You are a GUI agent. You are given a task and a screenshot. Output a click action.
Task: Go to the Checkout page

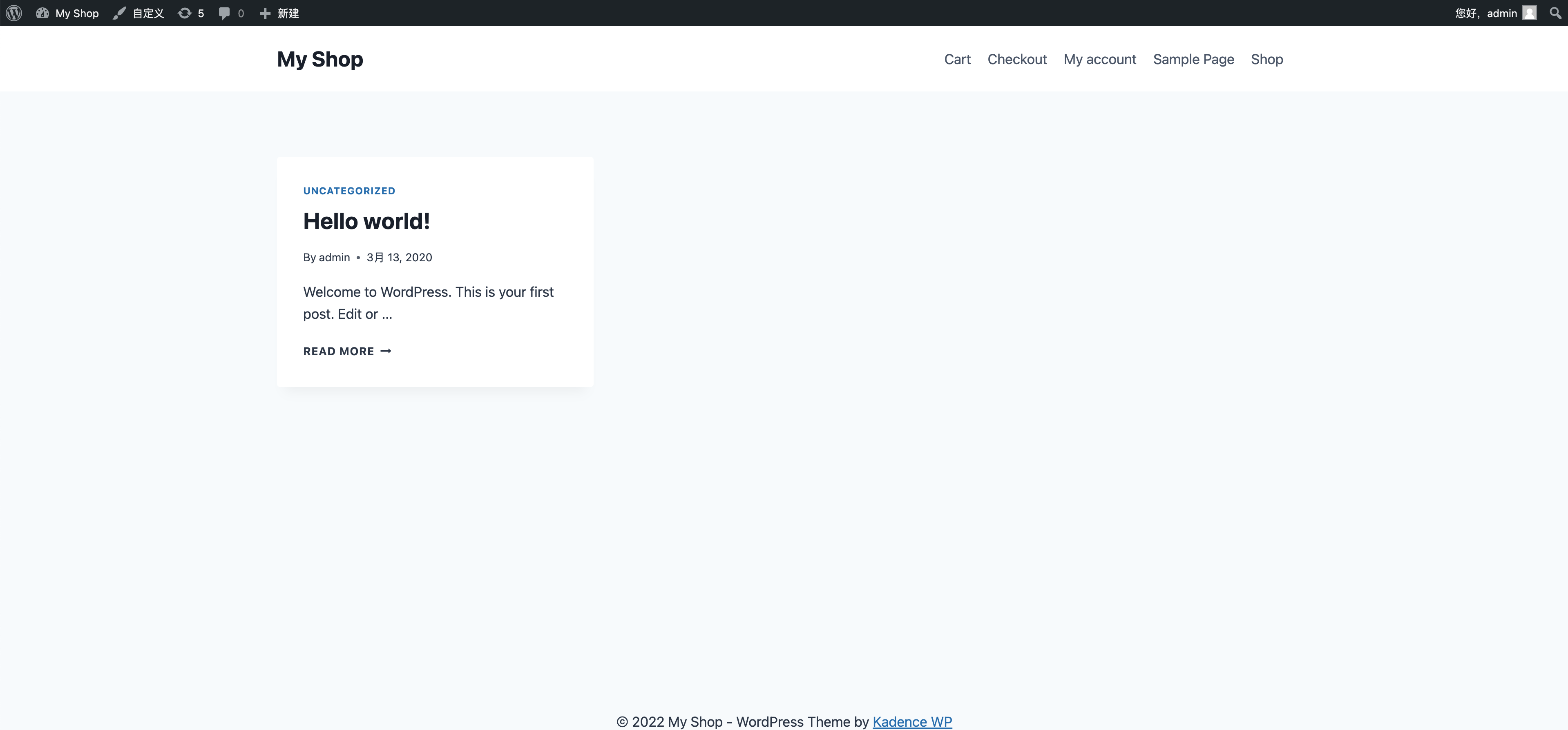click(x=1016, y=59)
